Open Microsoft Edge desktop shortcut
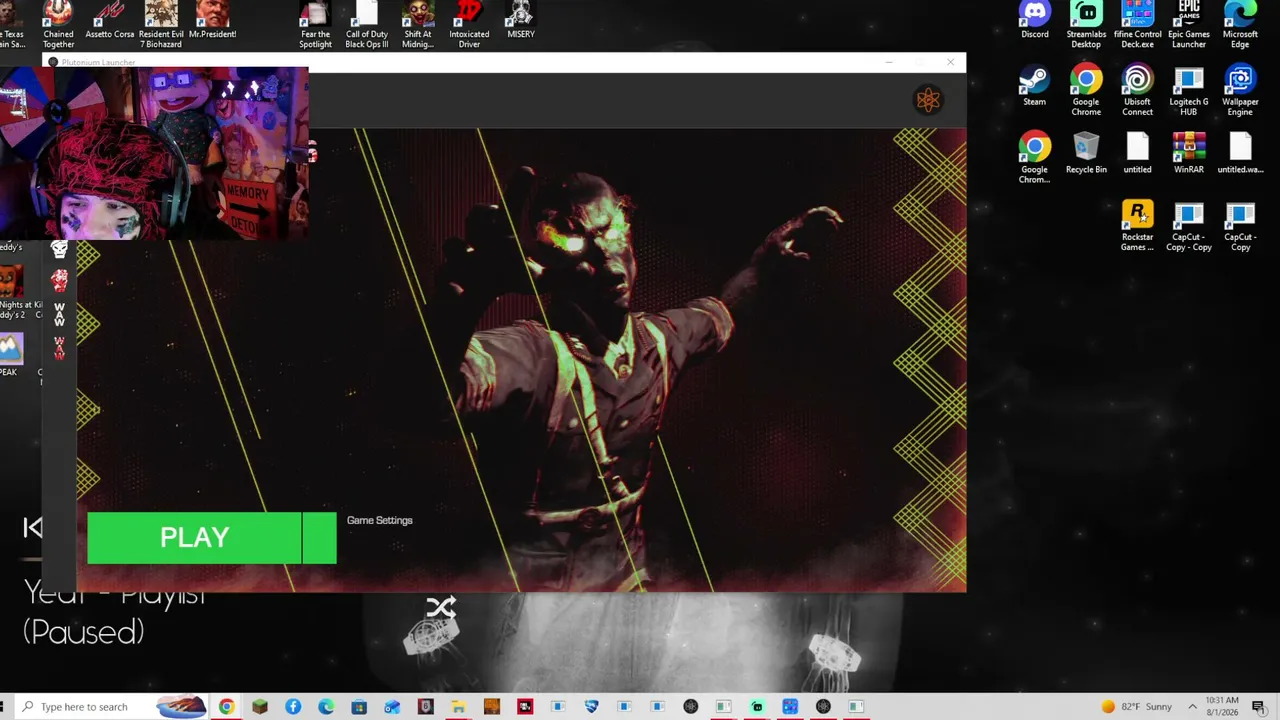Image resolution: width=1280 pixels, height=720 pixels. (1240, 24)
